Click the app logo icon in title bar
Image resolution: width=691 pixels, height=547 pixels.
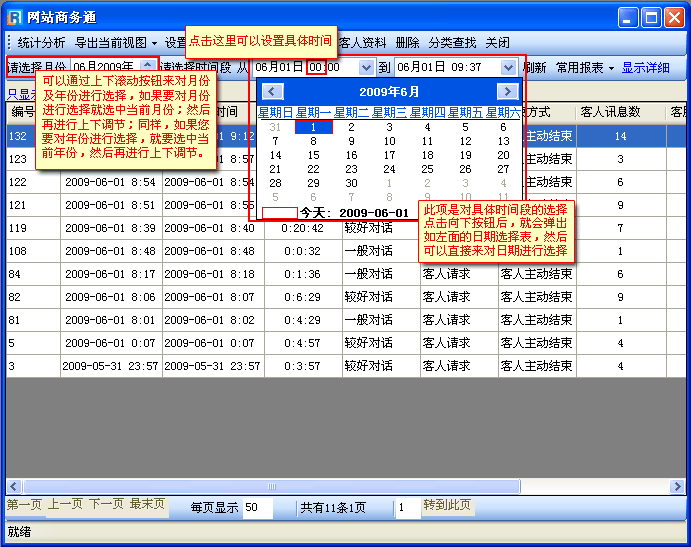[x=15, y=17]
